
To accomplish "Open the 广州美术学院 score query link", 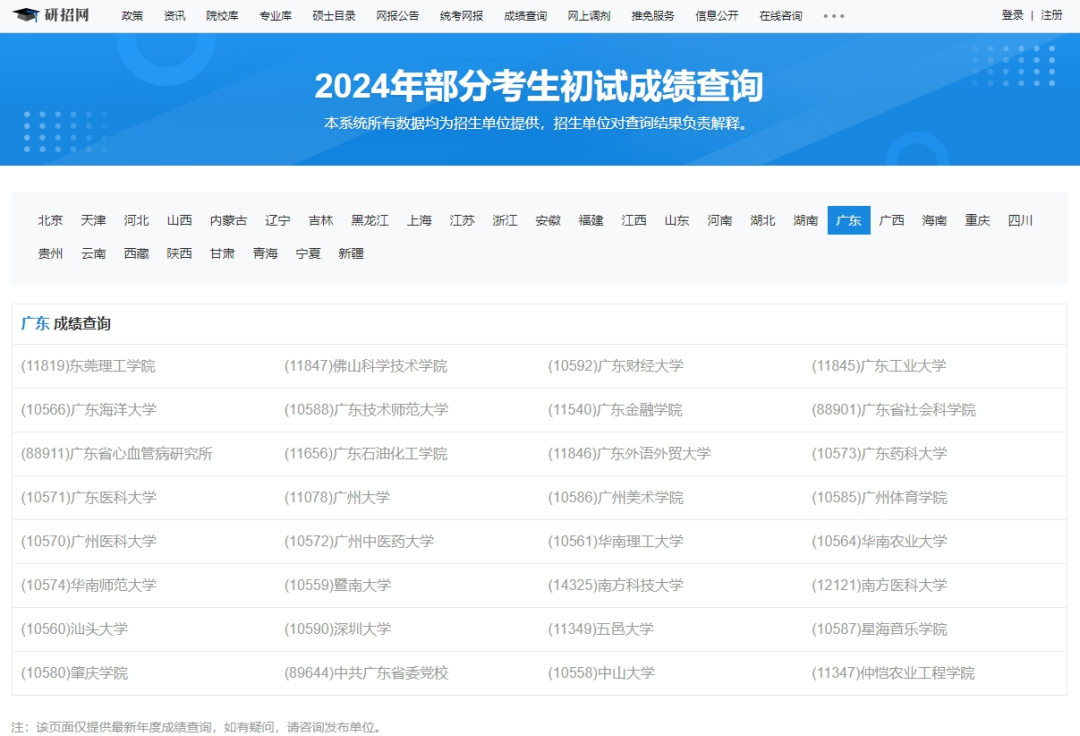I will tap(614, 497).
